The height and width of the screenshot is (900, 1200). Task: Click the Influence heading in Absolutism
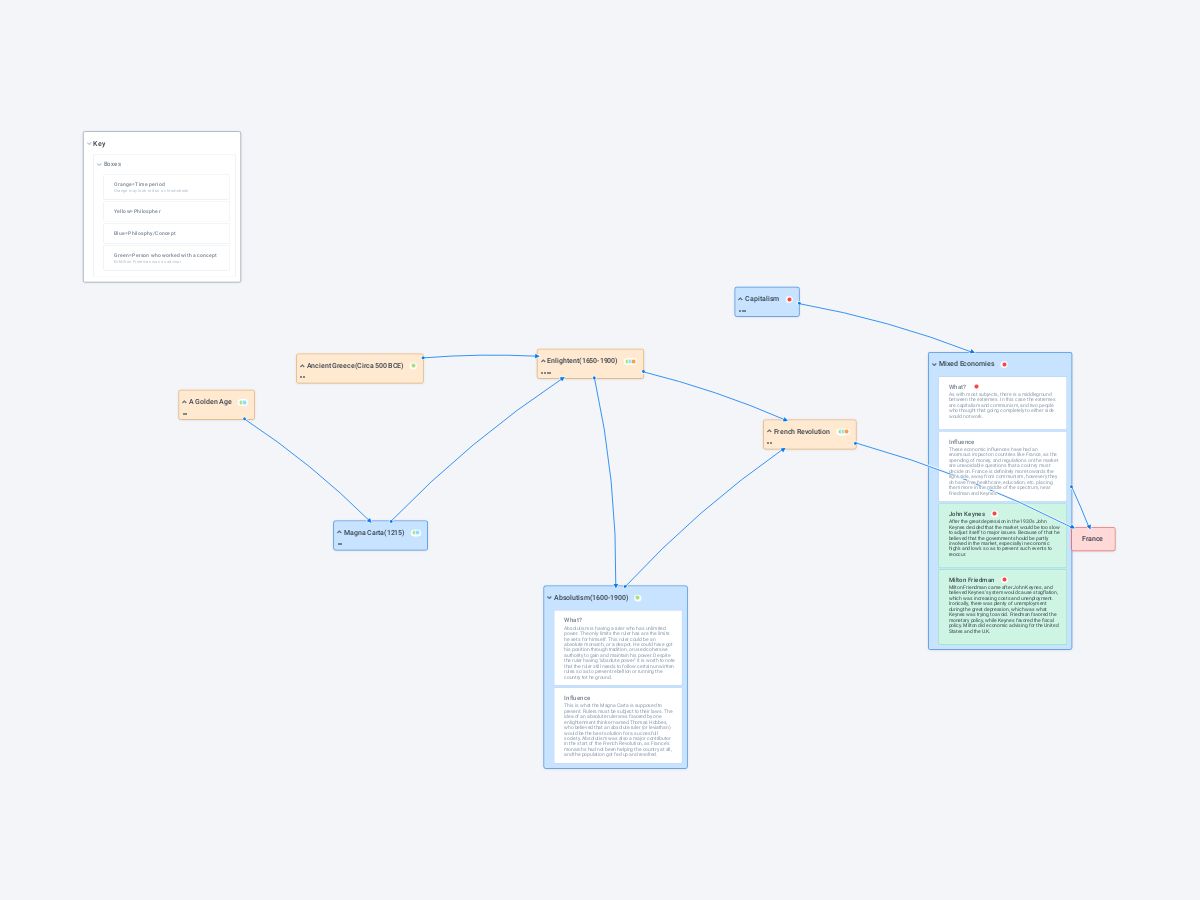coord(577,698)
